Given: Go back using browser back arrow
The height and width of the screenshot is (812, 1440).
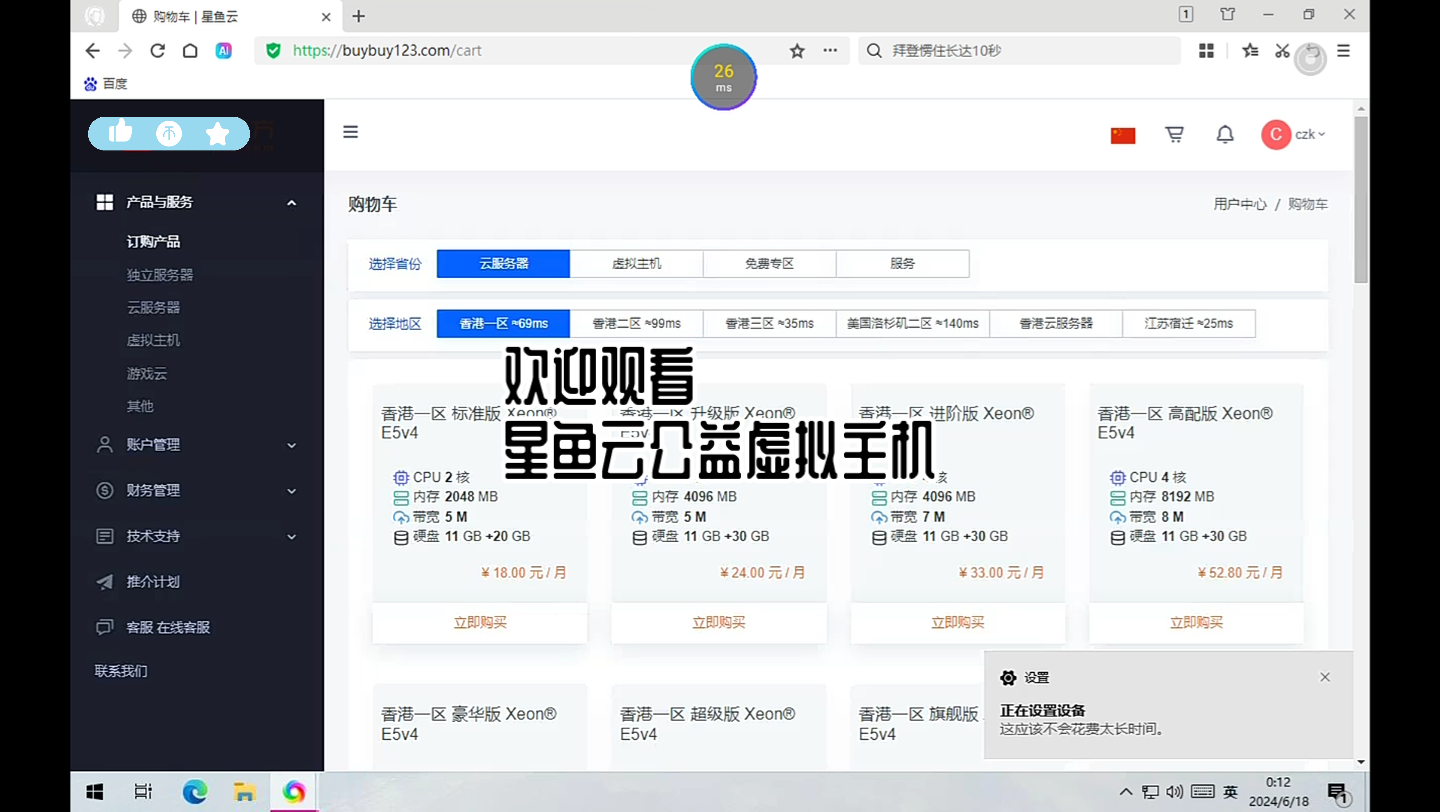Looking at the screenshot, I should pos(92,51).
